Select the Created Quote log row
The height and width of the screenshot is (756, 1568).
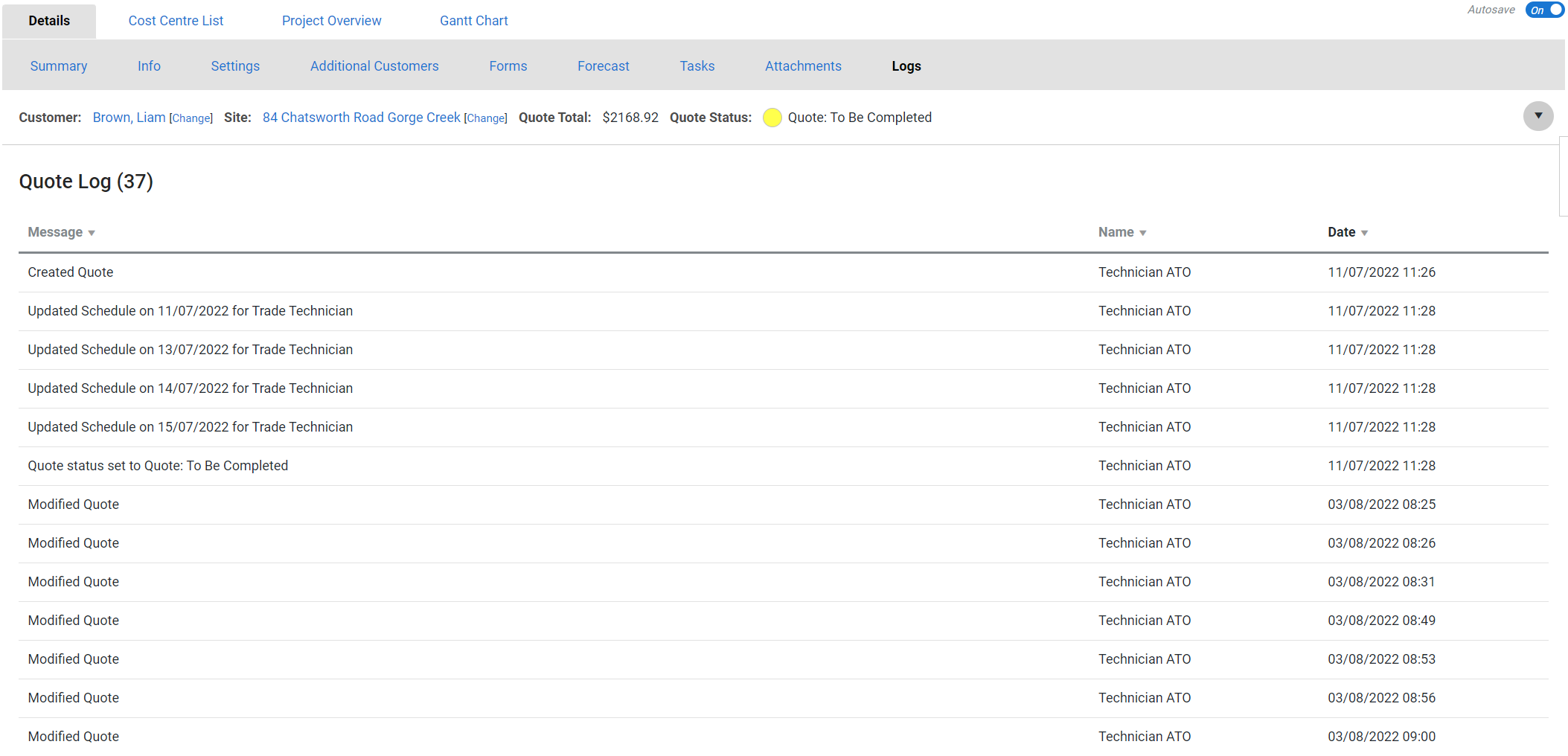click(71, 272)
